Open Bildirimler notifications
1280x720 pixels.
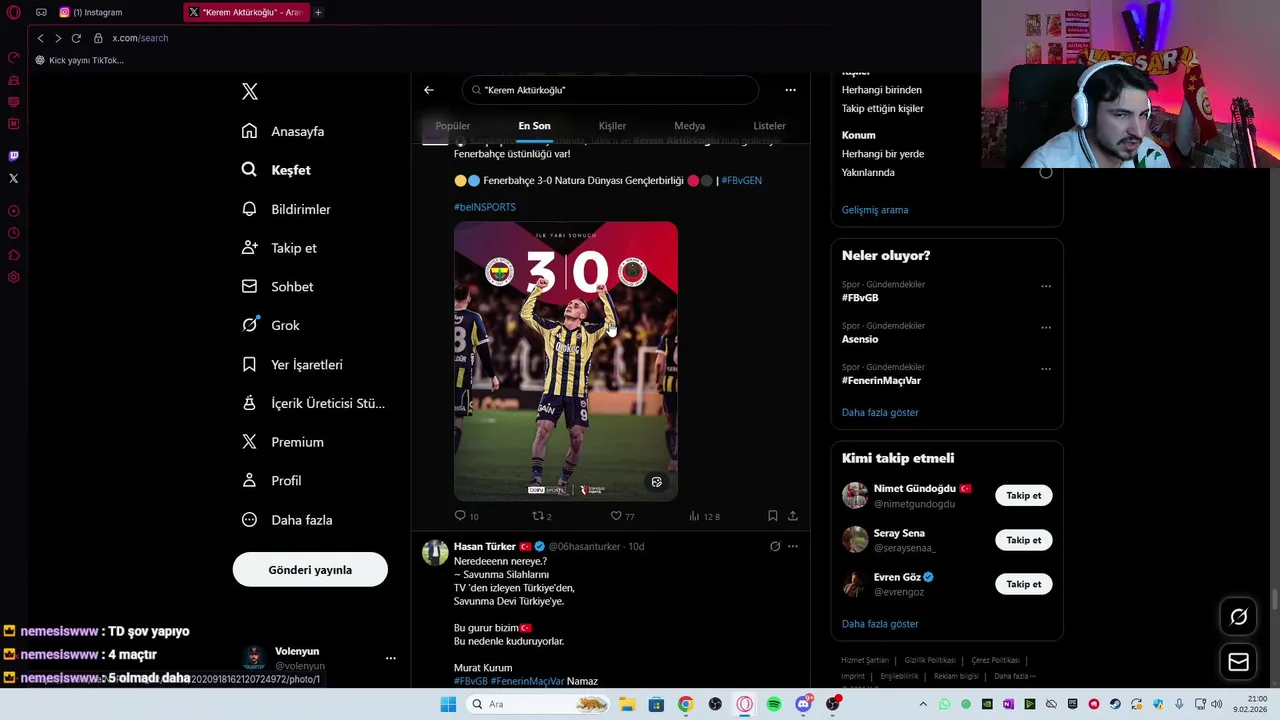pos(286,209)
